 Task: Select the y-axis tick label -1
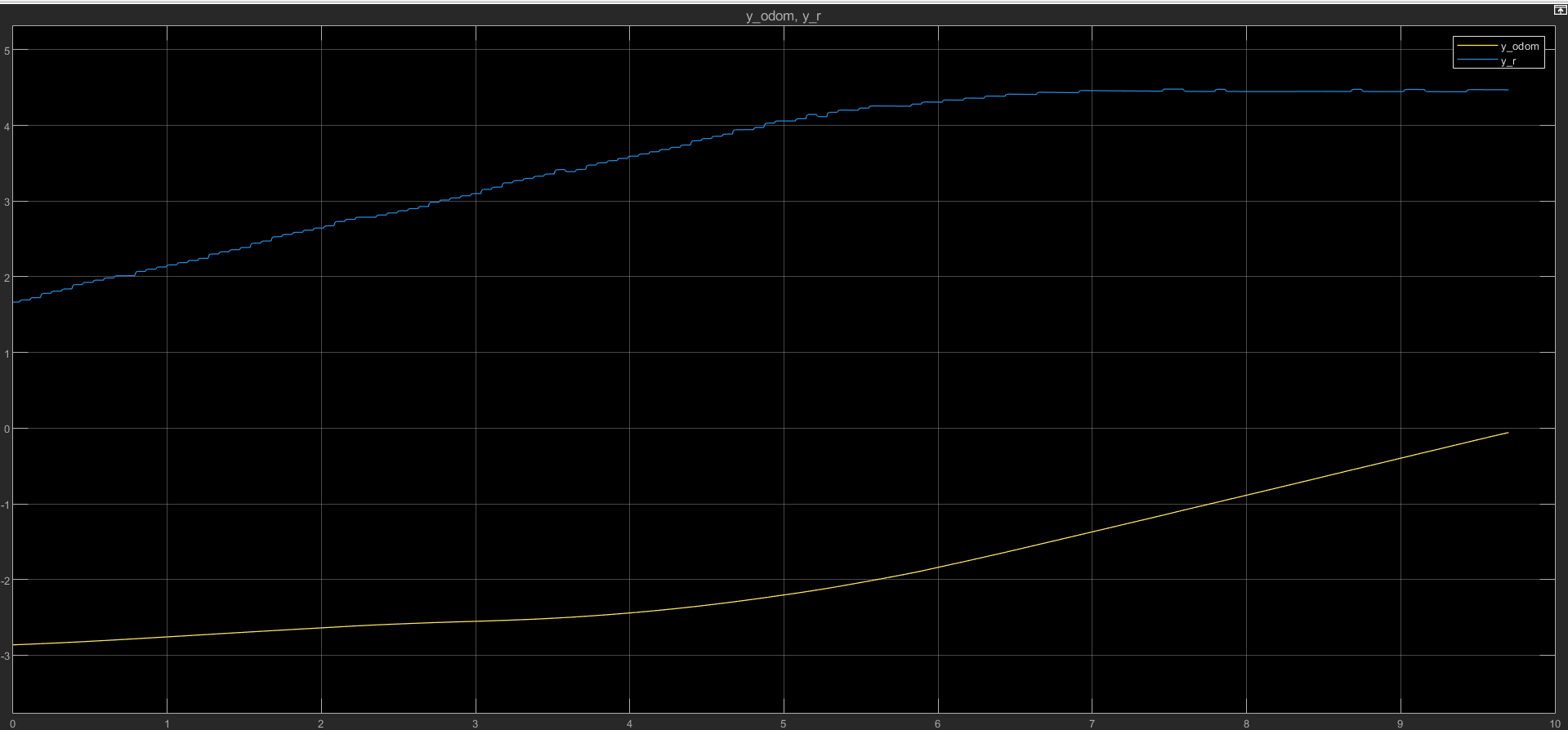[x=5, y=505]
